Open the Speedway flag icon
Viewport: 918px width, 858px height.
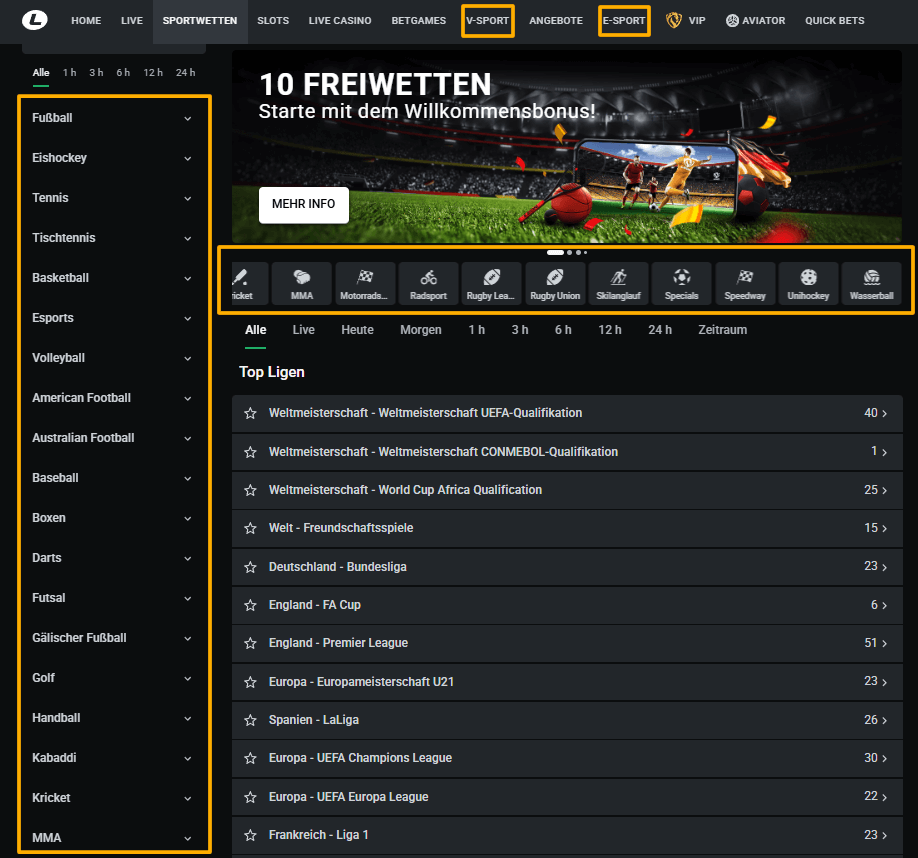coord(745,283)
